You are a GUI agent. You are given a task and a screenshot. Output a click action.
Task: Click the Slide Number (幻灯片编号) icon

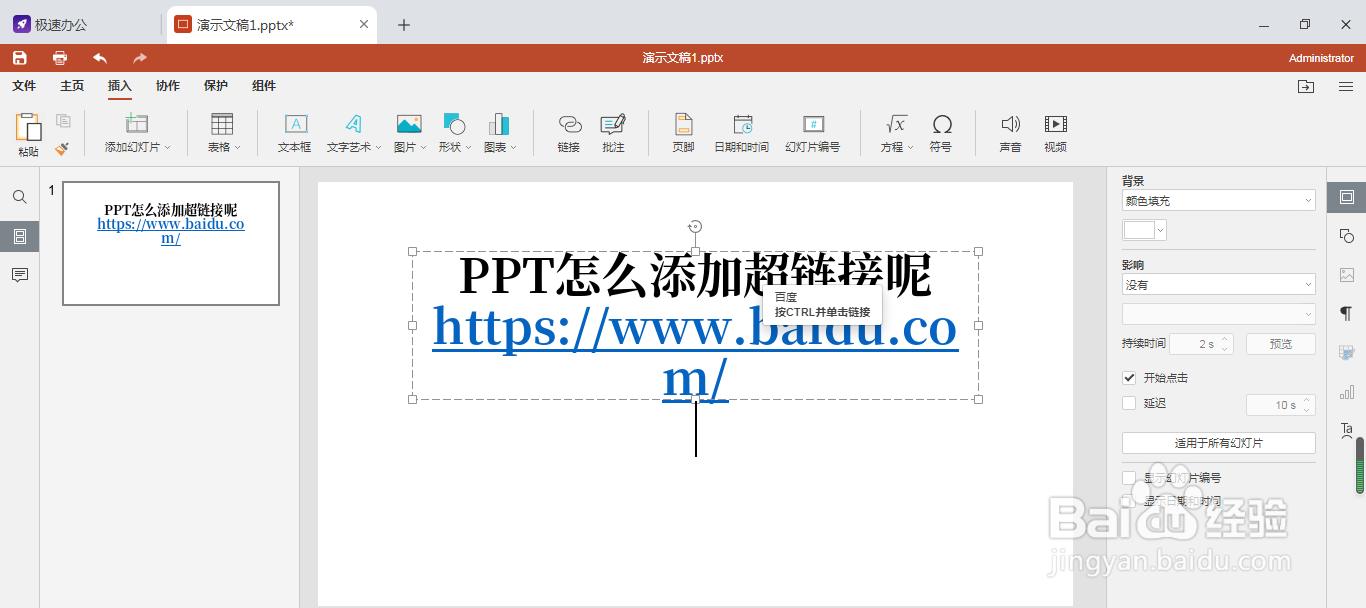813,124
